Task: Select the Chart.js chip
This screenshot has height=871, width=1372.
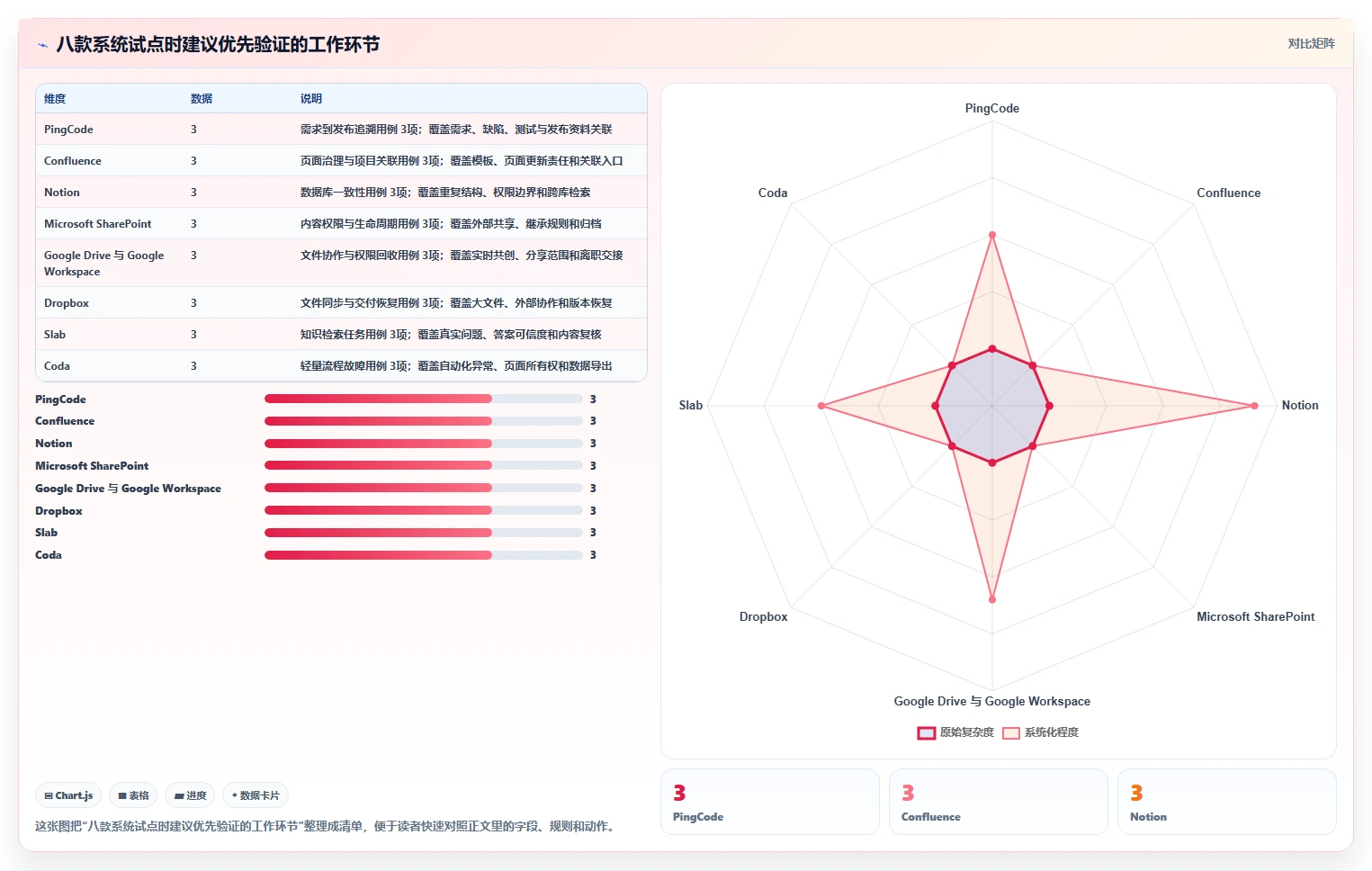Action: [x=68, y=795]
